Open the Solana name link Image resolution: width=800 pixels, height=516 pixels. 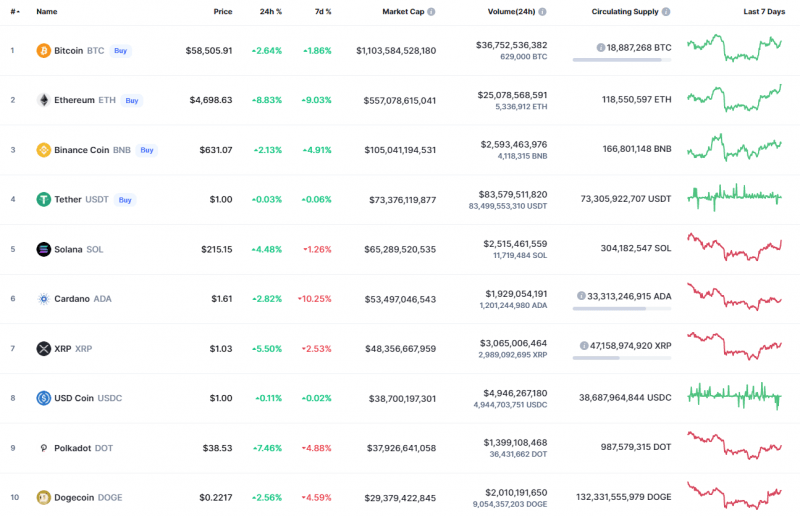click(68, 250)
